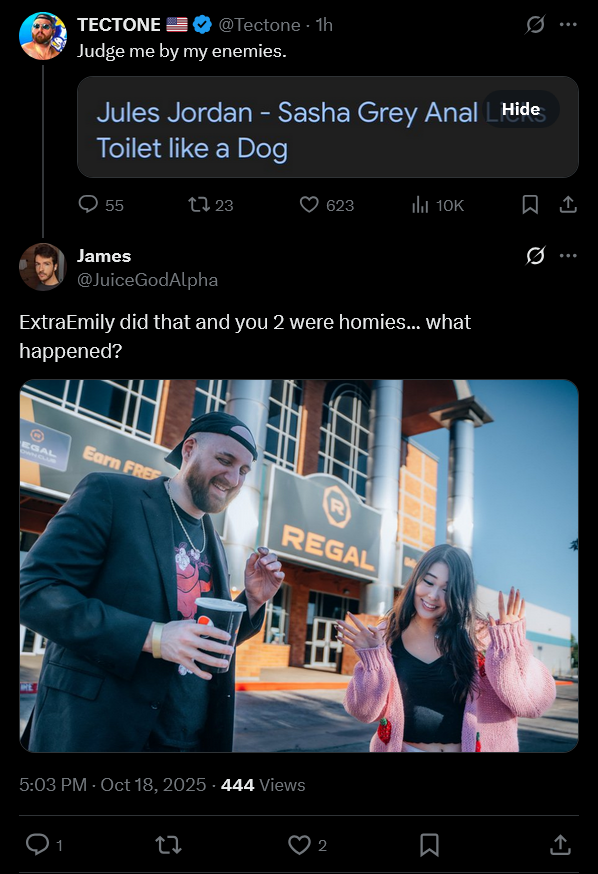Screen dimensions: 598x874
Task: Open Grok icon on James's reply
Action: tap(535, 256)
